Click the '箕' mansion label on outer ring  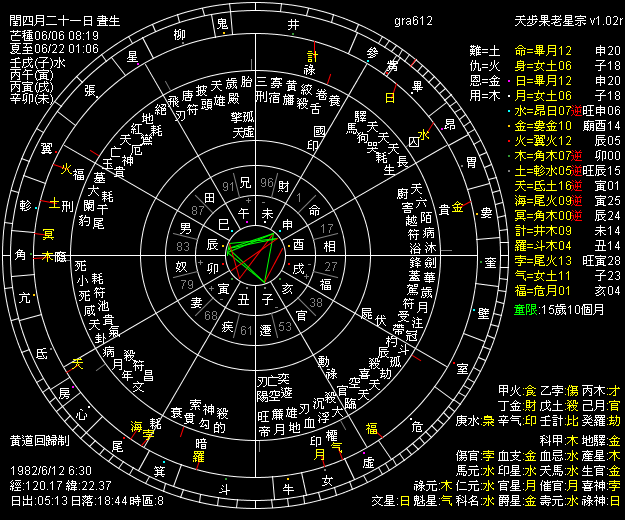(x=159, y=471)
